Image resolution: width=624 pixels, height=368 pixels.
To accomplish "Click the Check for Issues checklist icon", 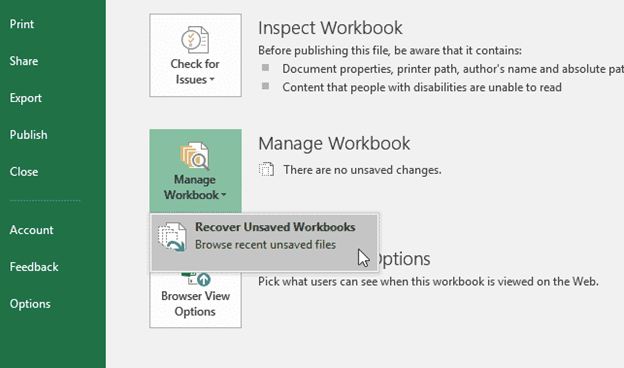I will (195, 39).
